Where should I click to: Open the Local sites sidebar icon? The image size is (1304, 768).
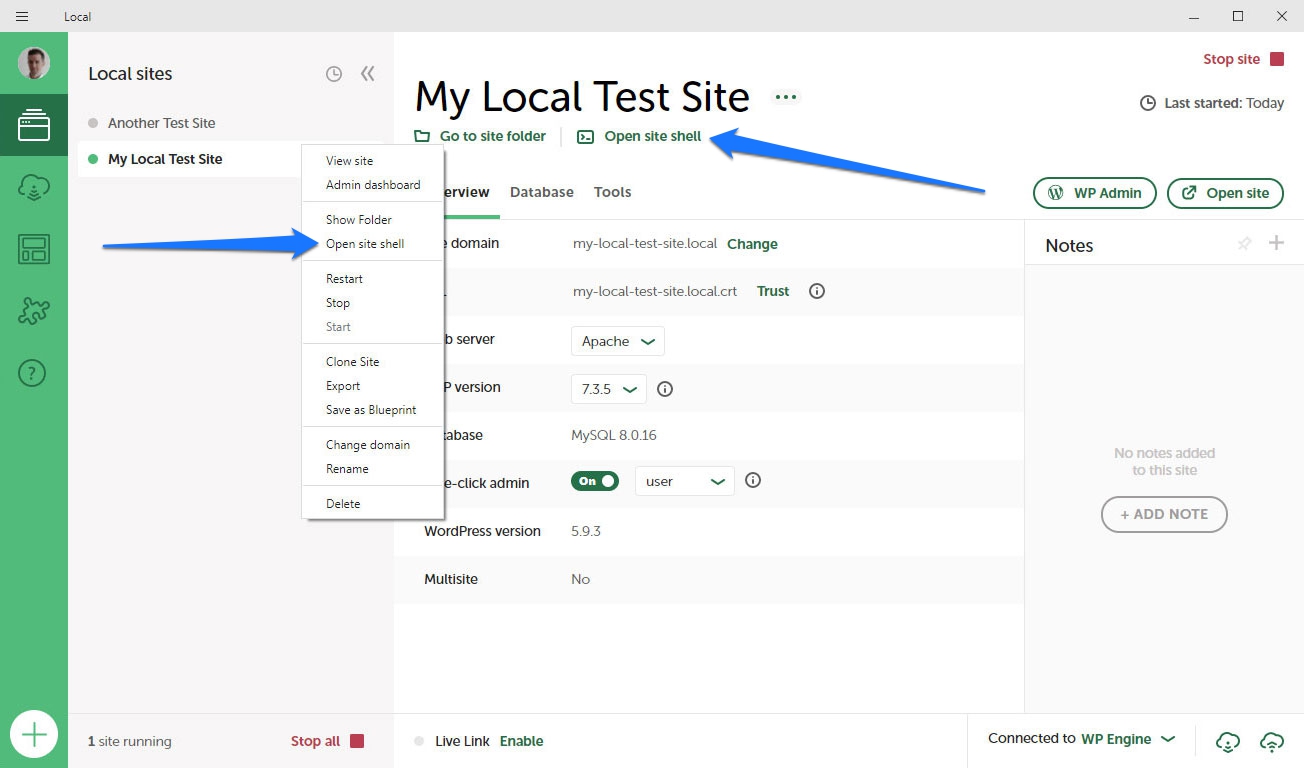34,125
